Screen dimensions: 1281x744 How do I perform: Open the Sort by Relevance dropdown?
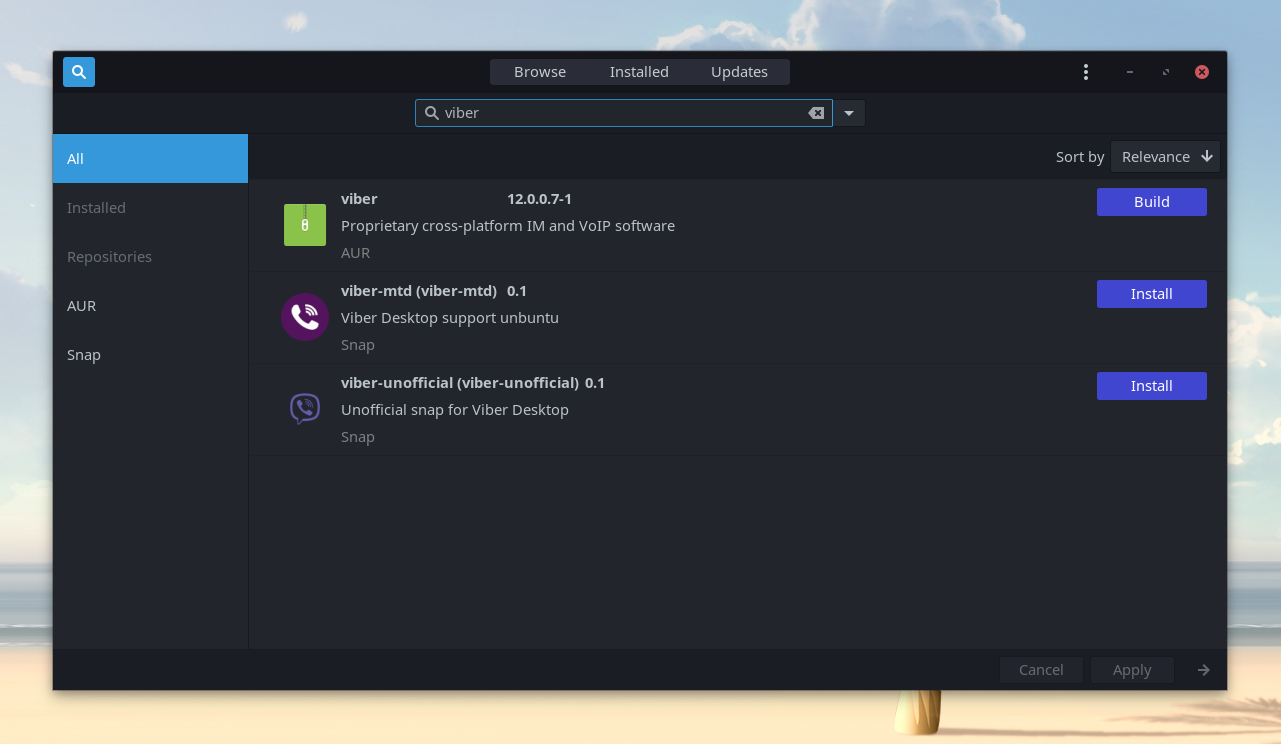pyautogui.click(x=1165, y=157)
